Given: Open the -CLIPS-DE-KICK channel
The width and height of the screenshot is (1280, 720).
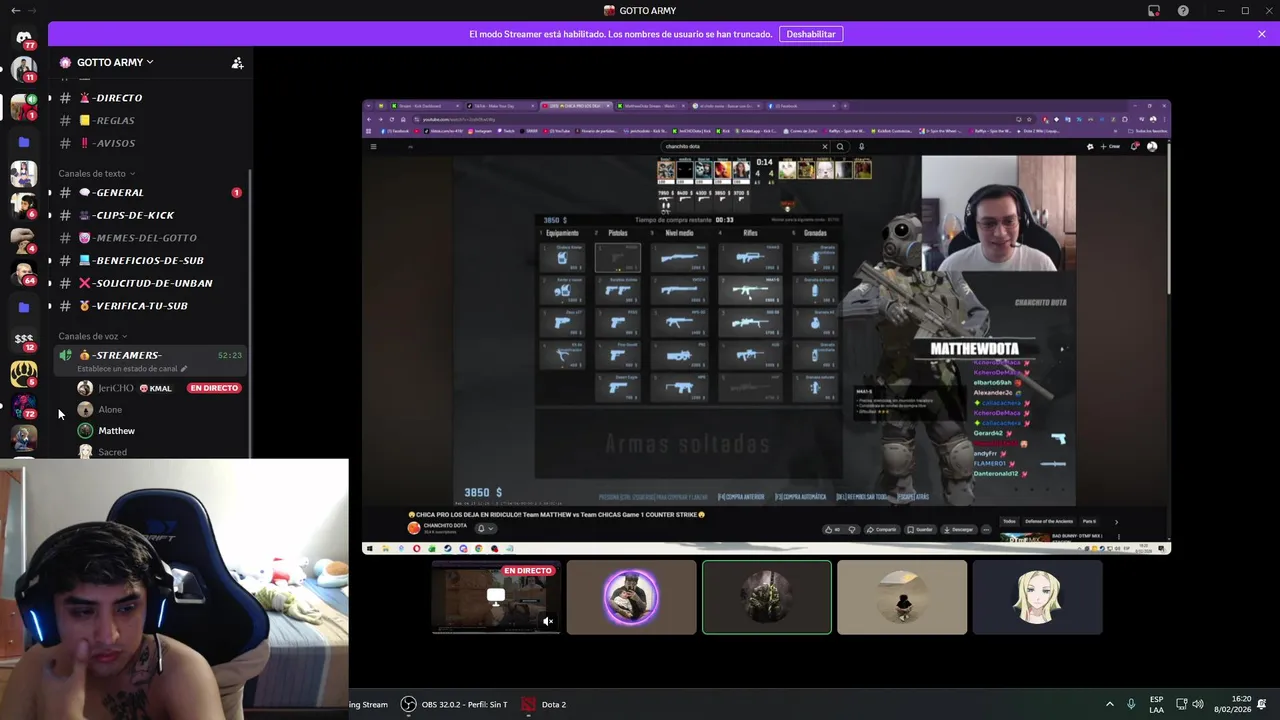Looking at the screenshot, I should tap(150, 215).
